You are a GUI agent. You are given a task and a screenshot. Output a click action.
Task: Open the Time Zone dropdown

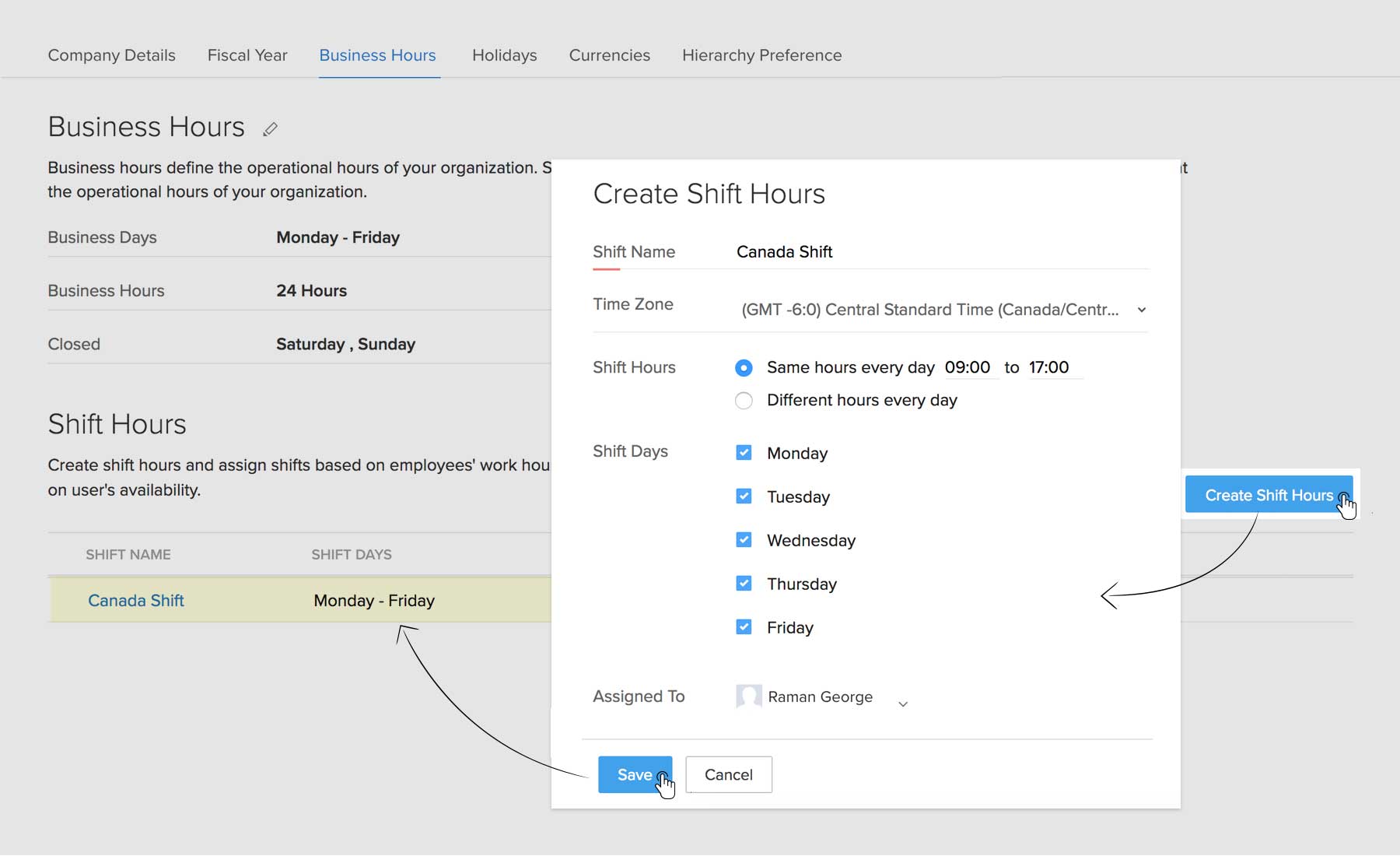[x=943, y=310]
